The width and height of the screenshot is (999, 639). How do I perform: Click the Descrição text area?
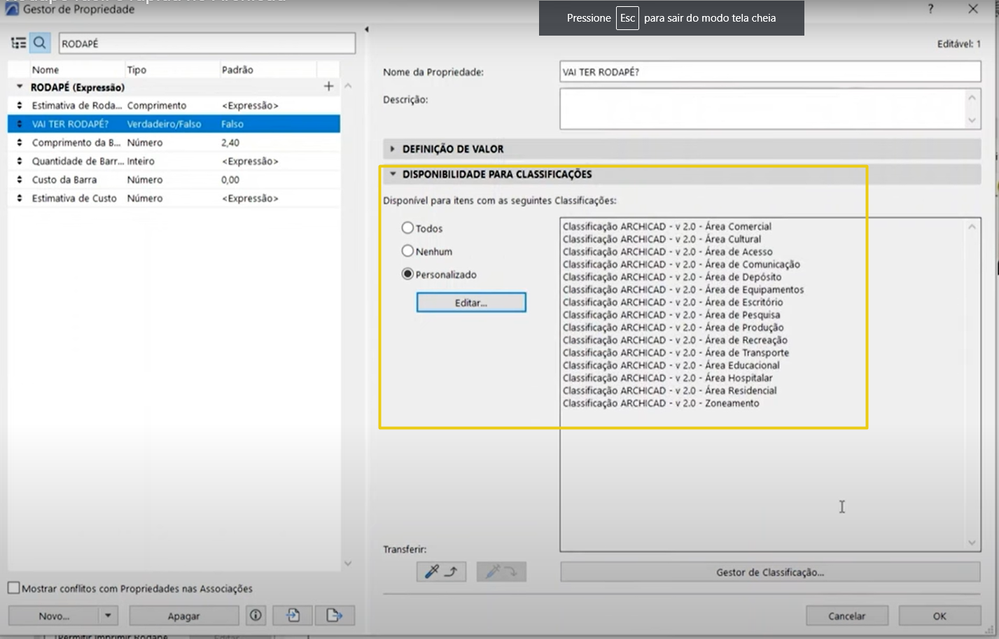coord(770,109)
